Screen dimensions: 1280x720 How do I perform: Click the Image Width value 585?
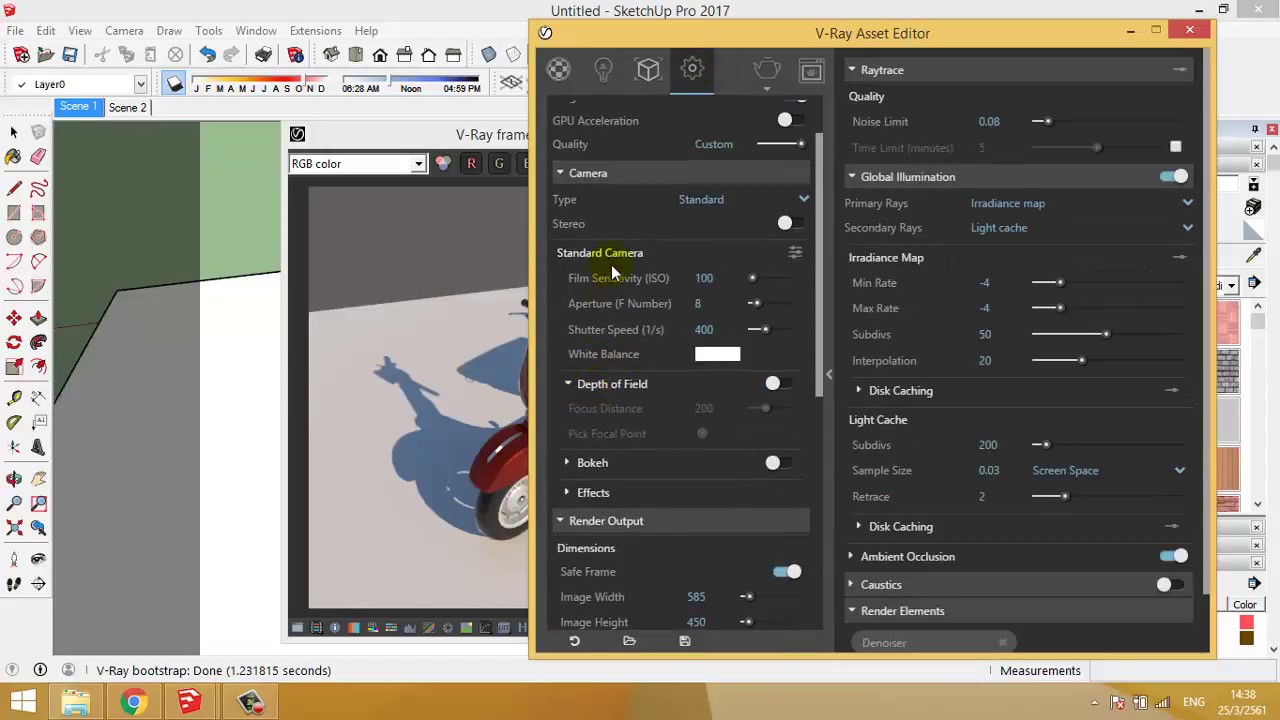coord(696,597)
